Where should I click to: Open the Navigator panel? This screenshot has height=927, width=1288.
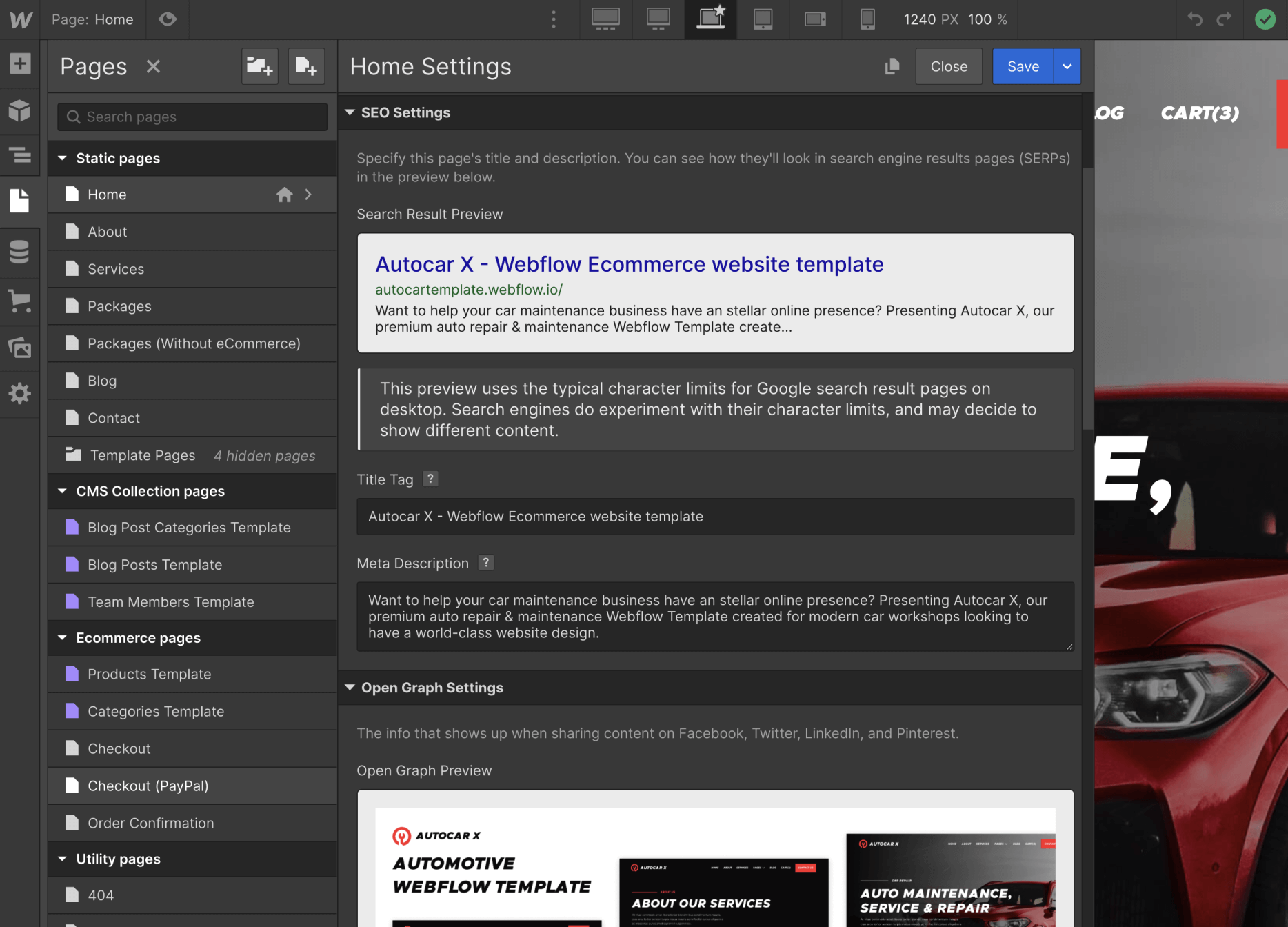20,155
